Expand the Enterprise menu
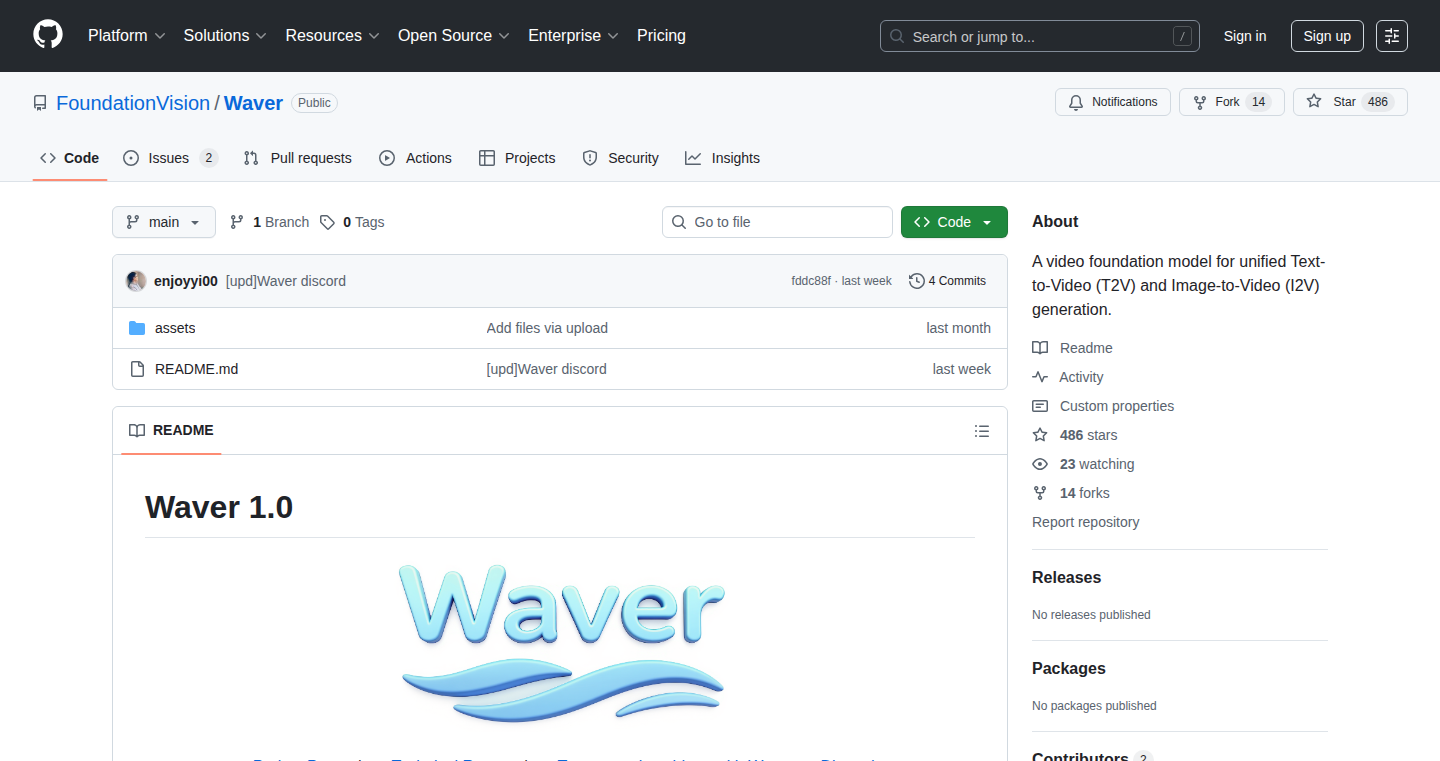 click(x=573, y=35)
